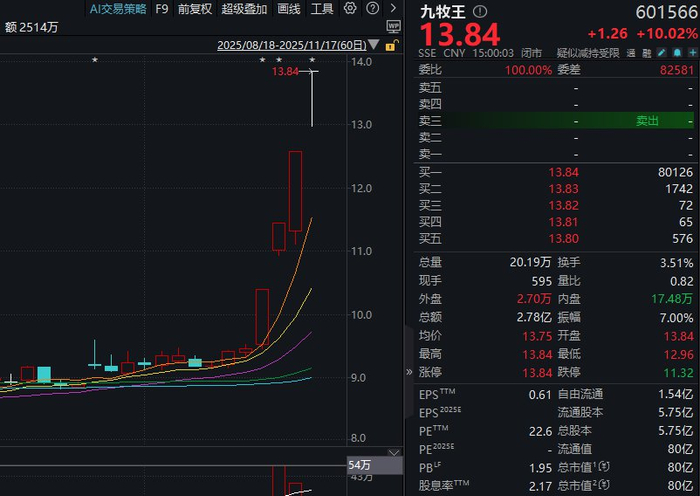This screenshot has height=496, width=700.
Task: Click the 总量 20.19万 value
Action: point(530,262)
